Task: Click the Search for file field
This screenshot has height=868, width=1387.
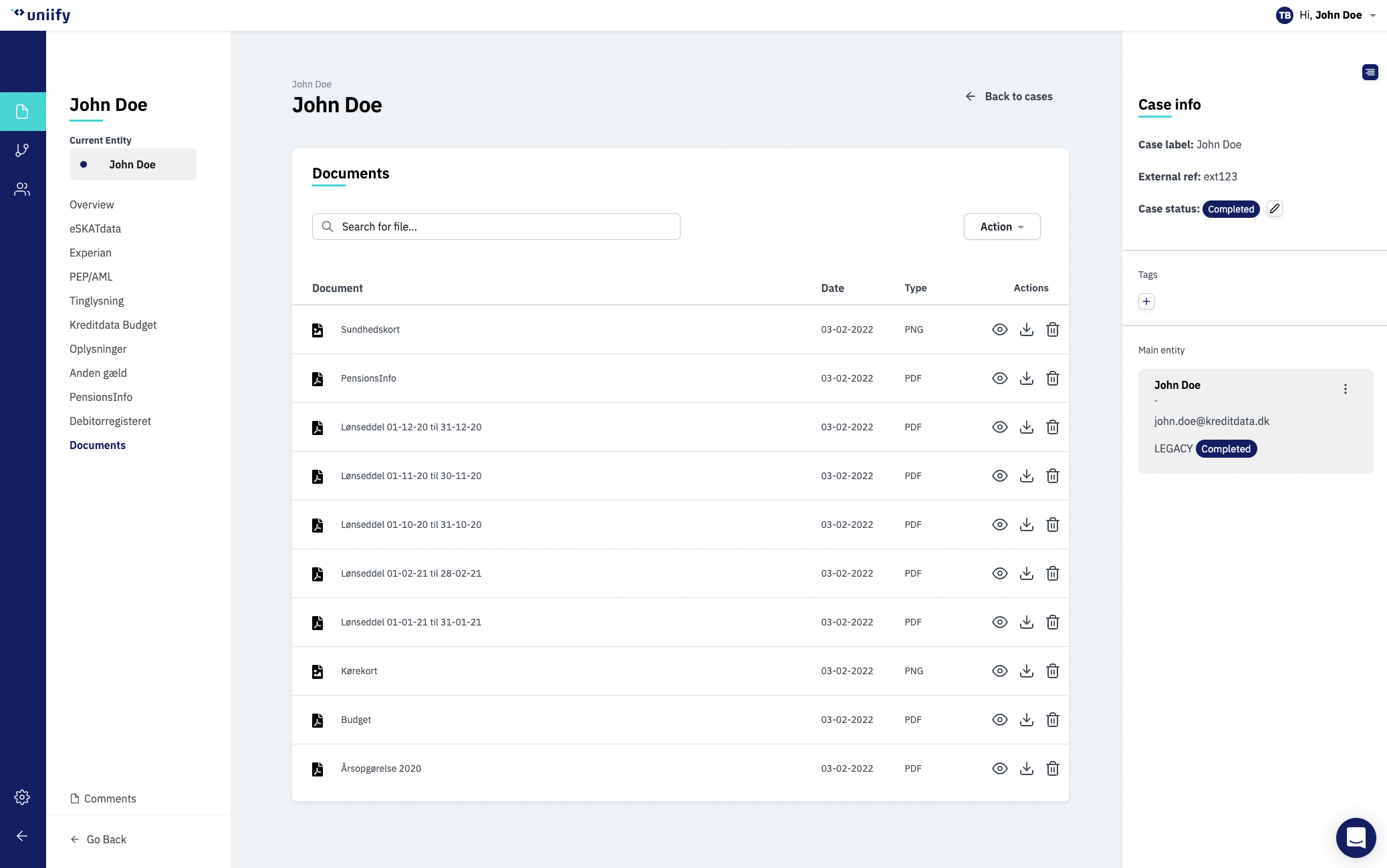Action: [496, 227]
